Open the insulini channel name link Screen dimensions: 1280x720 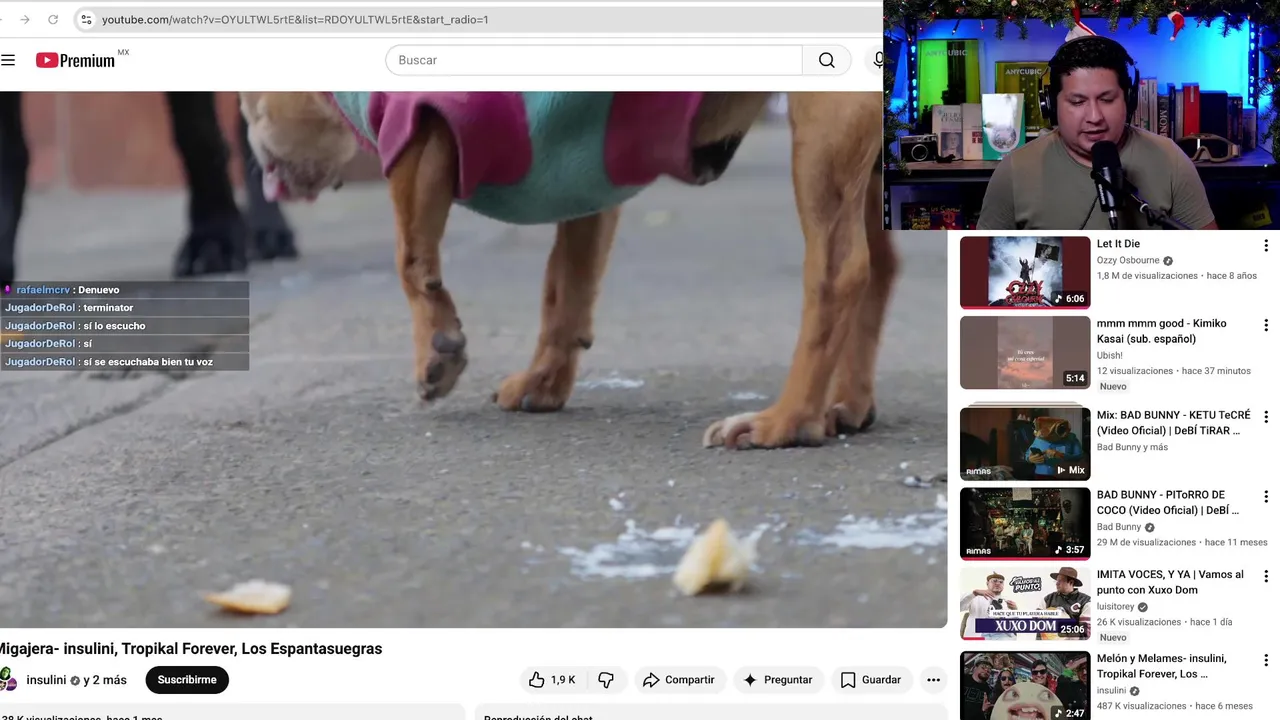pos(46,680)
